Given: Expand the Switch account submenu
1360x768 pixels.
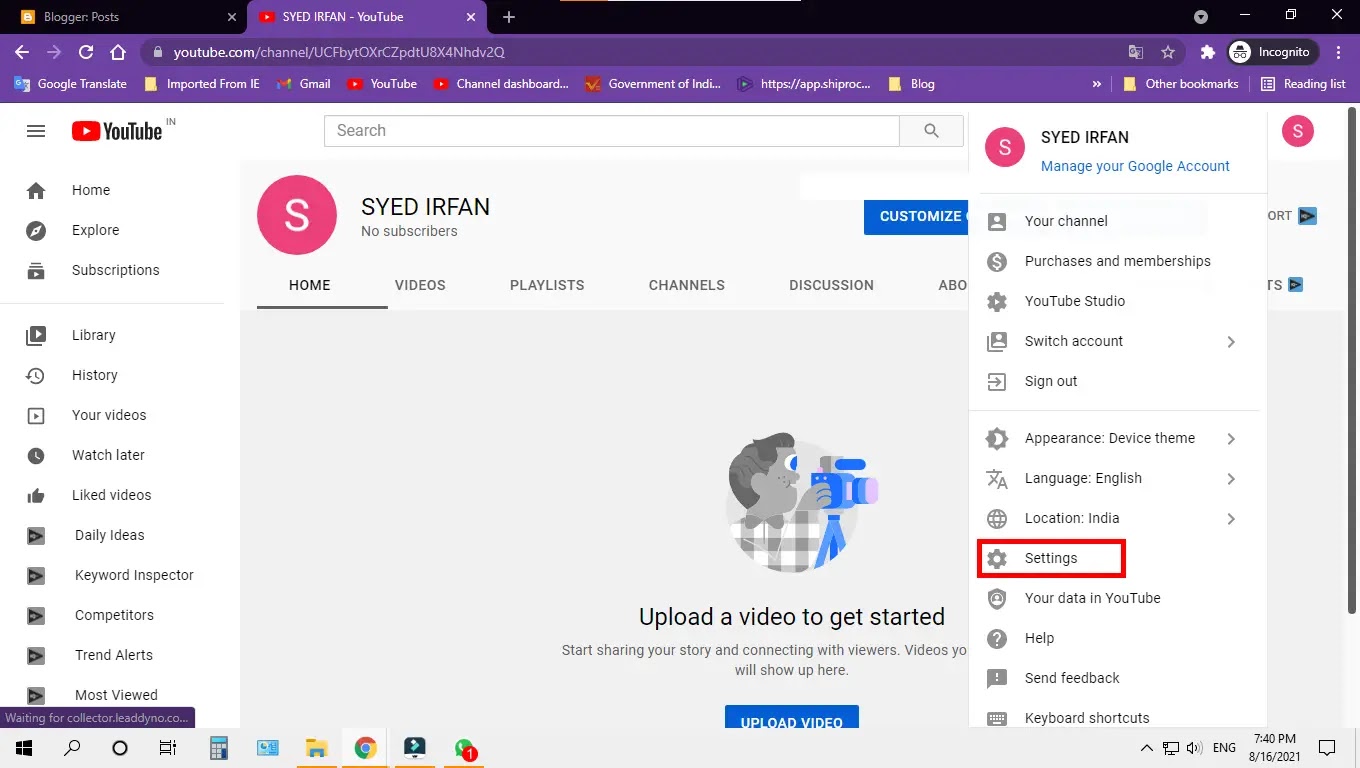Looking at the screenshot, I should (1231, 342).
